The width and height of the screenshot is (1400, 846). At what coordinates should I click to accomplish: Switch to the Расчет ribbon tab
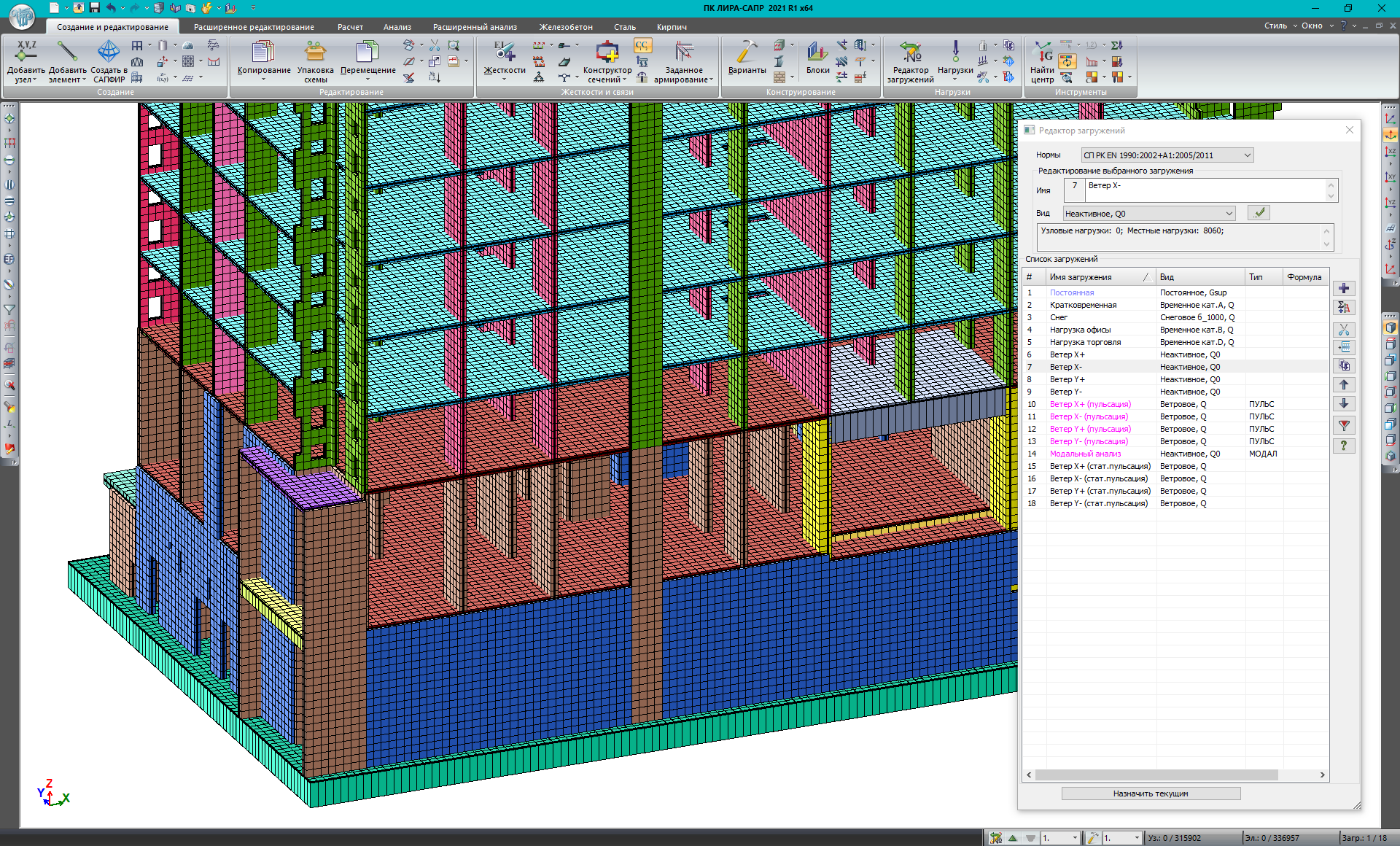[x=350, y=27]
